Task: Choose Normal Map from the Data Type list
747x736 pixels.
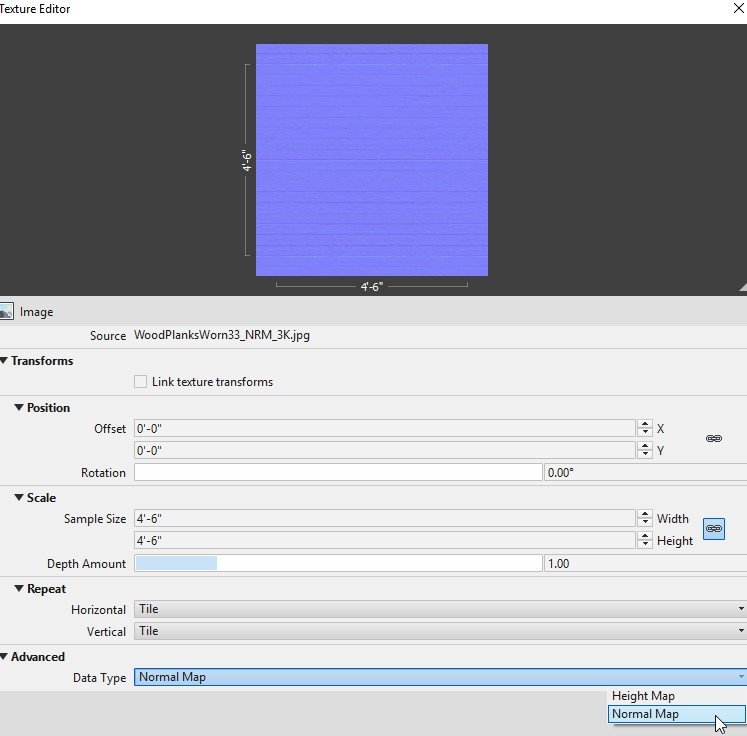Action: point(676,714)
